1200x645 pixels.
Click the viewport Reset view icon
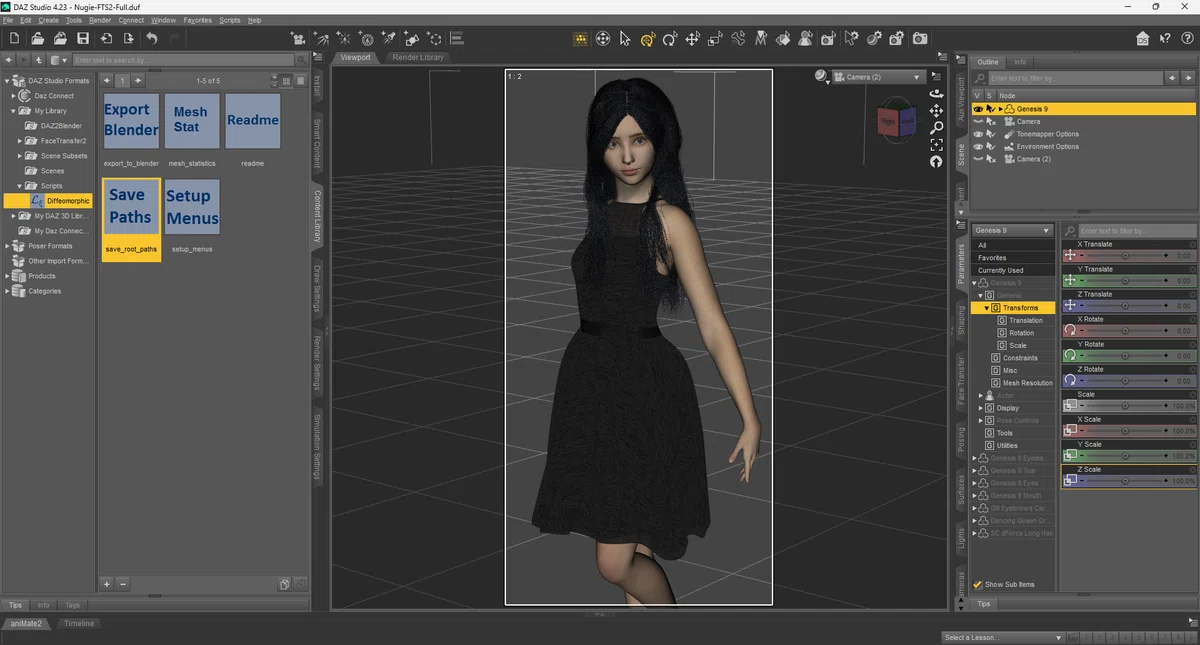click(x=936, y=161)
